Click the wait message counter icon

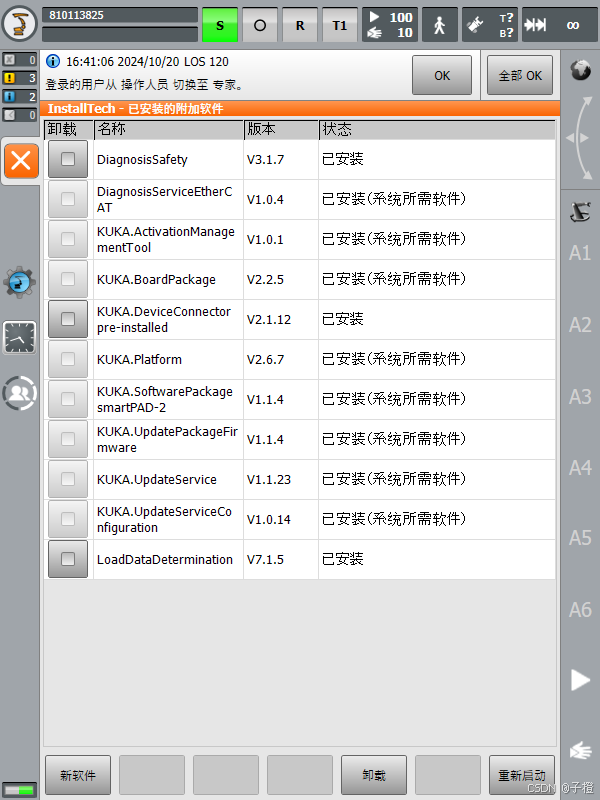pyautogui.click(x=19, y=115)
